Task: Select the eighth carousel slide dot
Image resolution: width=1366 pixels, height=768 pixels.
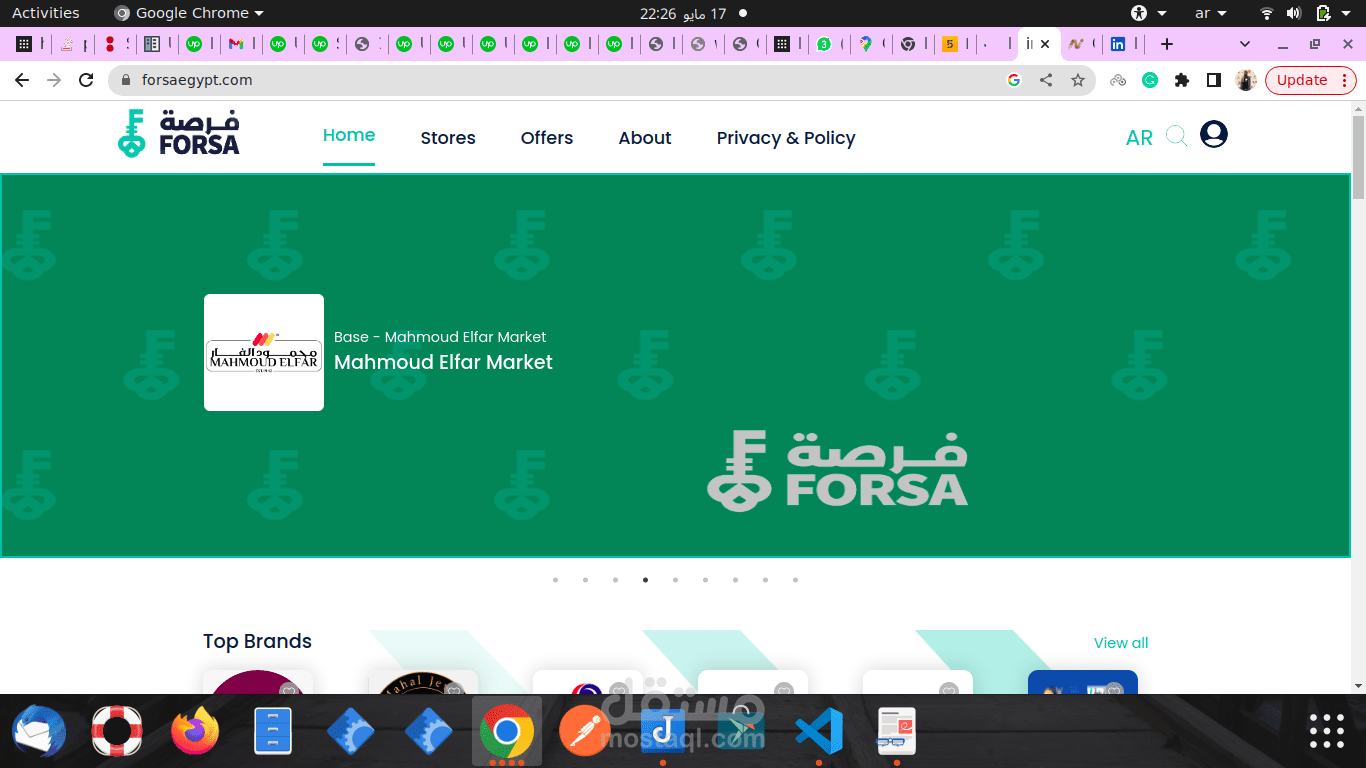Action: [765, 580]
